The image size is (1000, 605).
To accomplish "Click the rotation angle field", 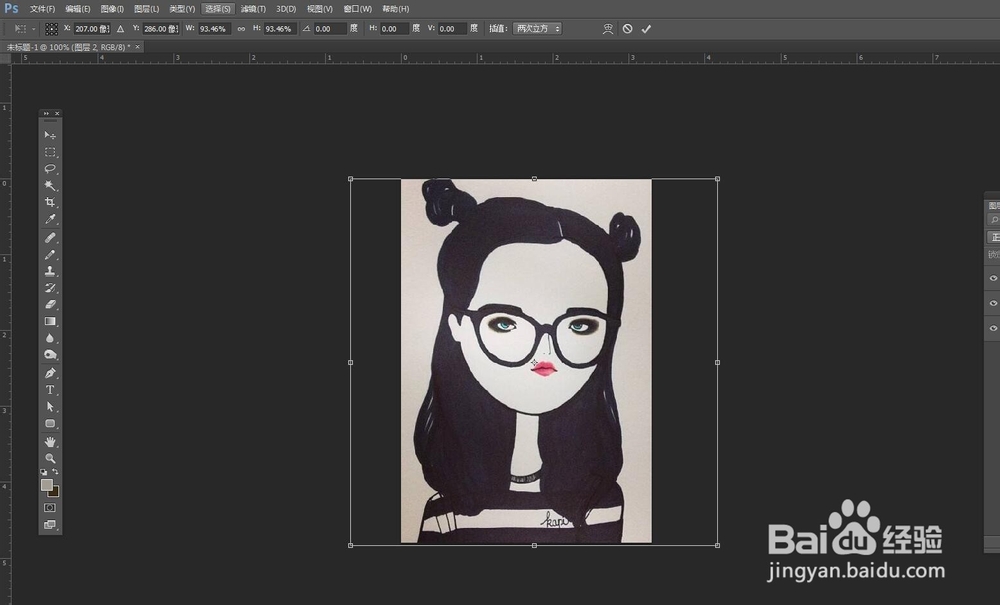I will coord(330,29).
